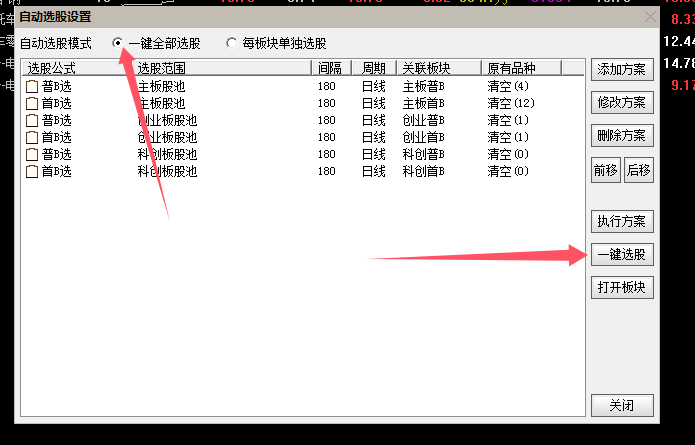Click 180 interval in the 主板普B row
This screenshot has width=695, height=445.
[327, 86]
